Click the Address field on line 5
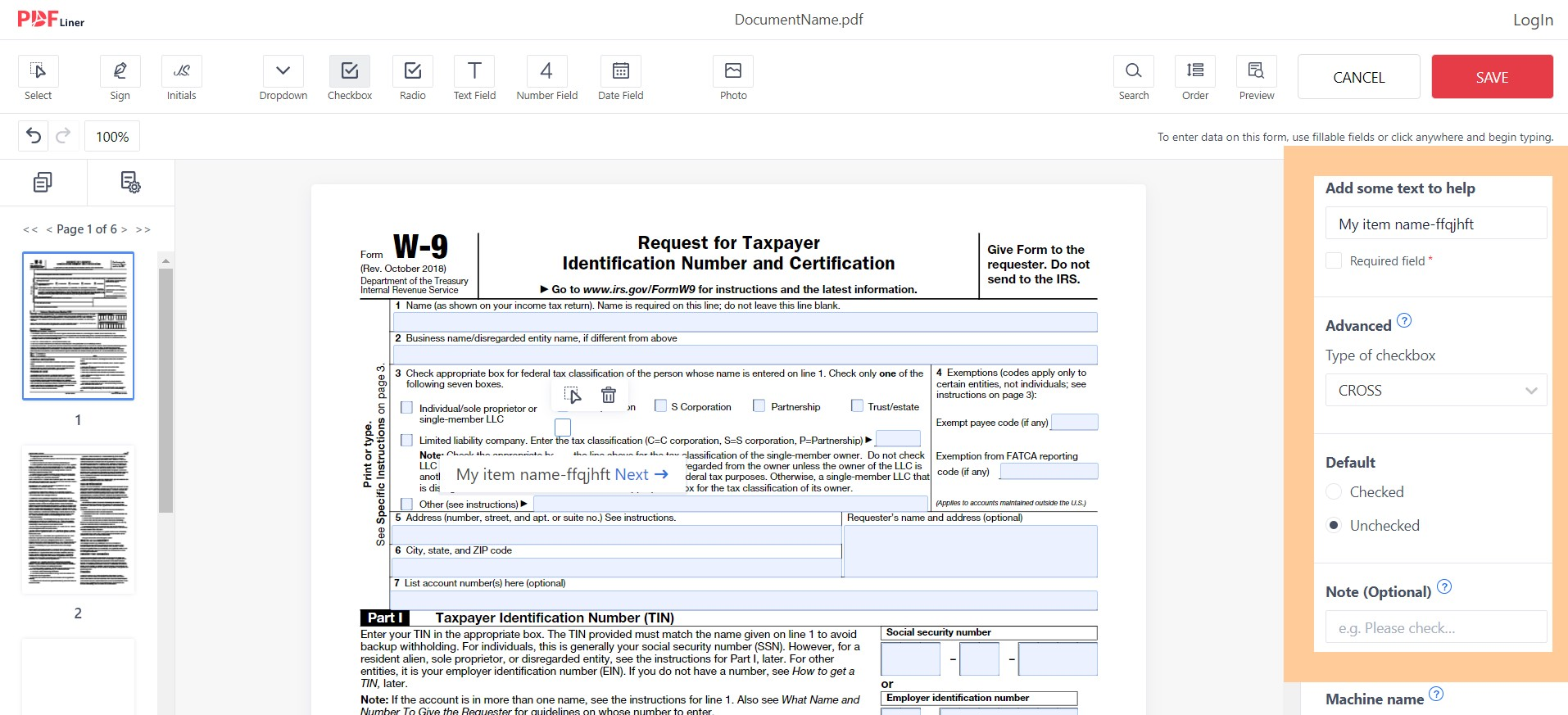The width and height of the screenshot is (1568, 715). coord(616,534)
